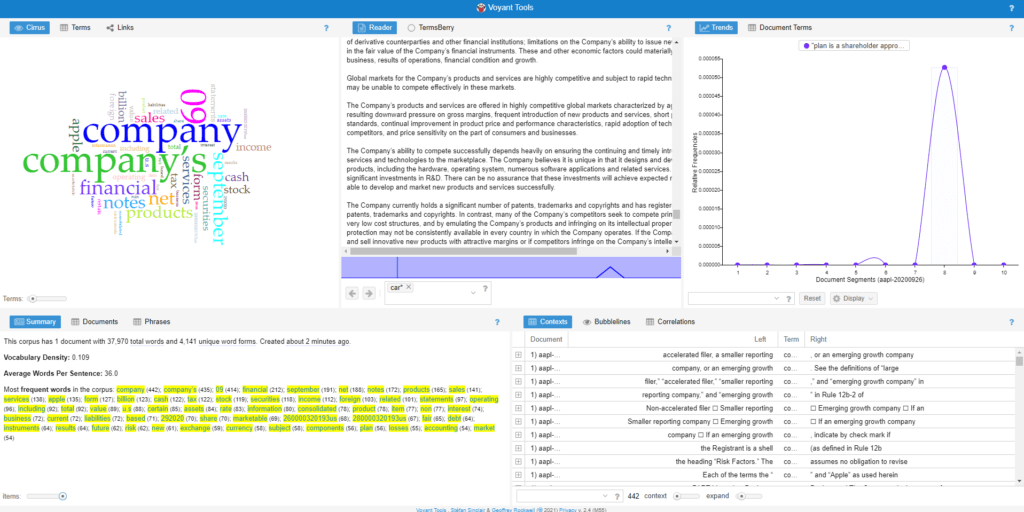Image resolution: width=1024 pixels, height=512 pixels.
Task: Expand row 'the heading "Risk Factors." The'
Action: 519,461
